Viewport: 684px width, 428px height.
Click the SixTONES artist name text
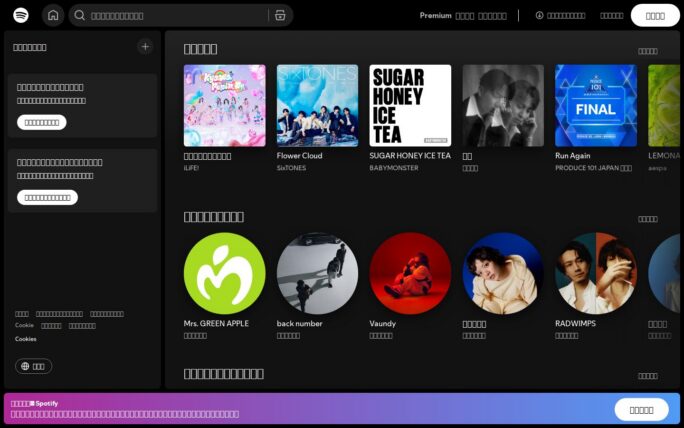pos(291,168)
